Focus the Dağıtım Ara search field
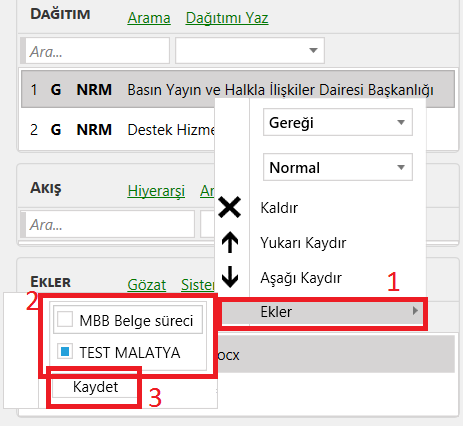Screen dimensions: 466x426 click(x=95, y=51)
